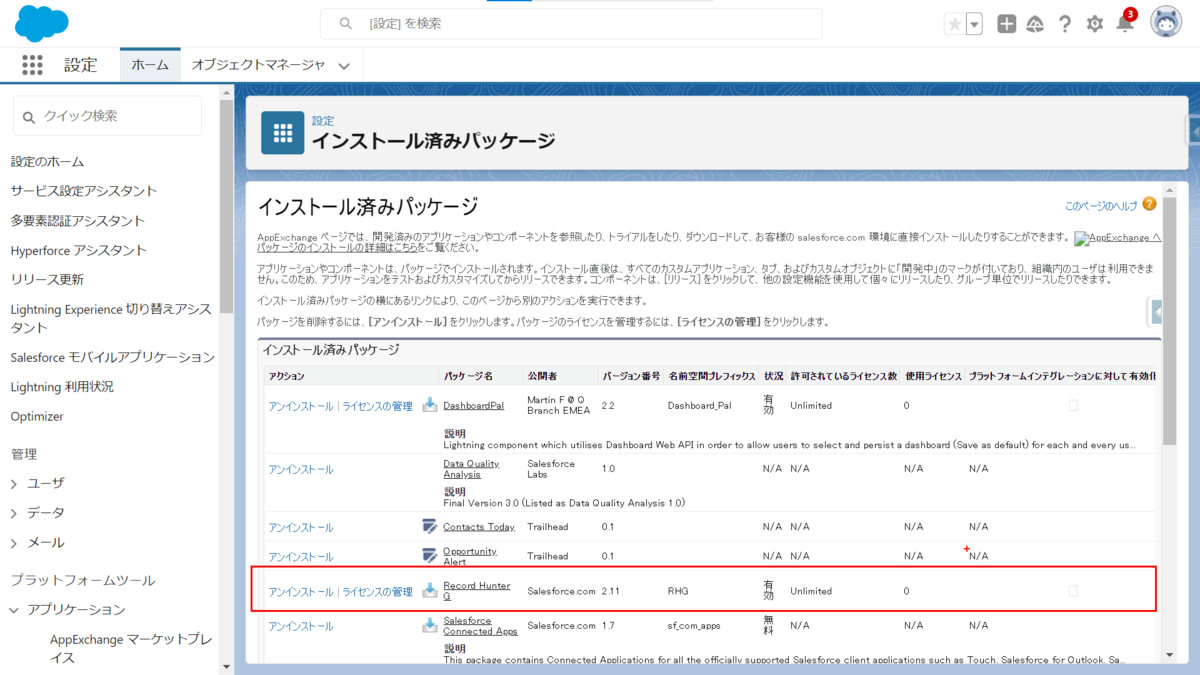Open the オブジェクトマネージャ tab dropdown chevron
Image resolution: width=1200 pixels, height=675 pixels.
(x=344, y=66)
